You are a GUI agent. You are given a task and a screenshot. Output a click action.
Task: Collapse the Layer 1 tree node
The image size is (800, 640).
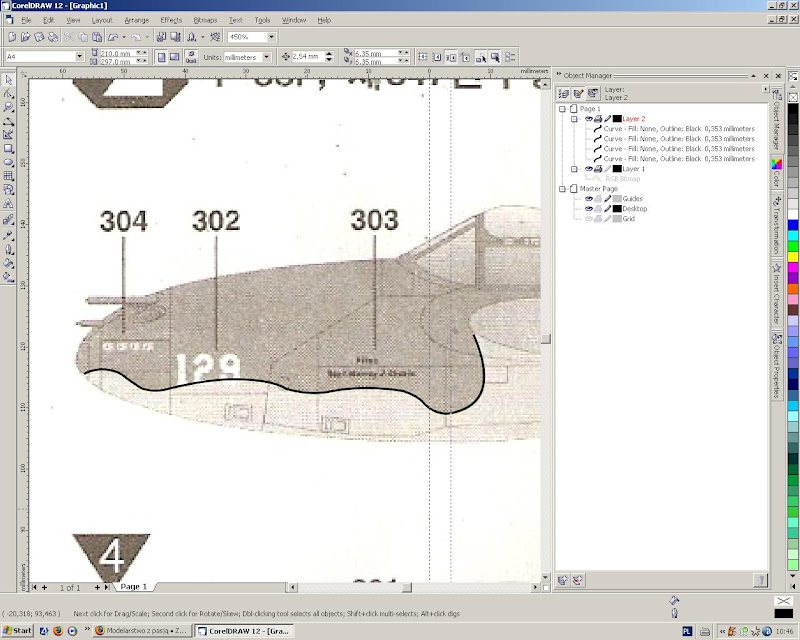pyautogui.click(x=574, y=169)
